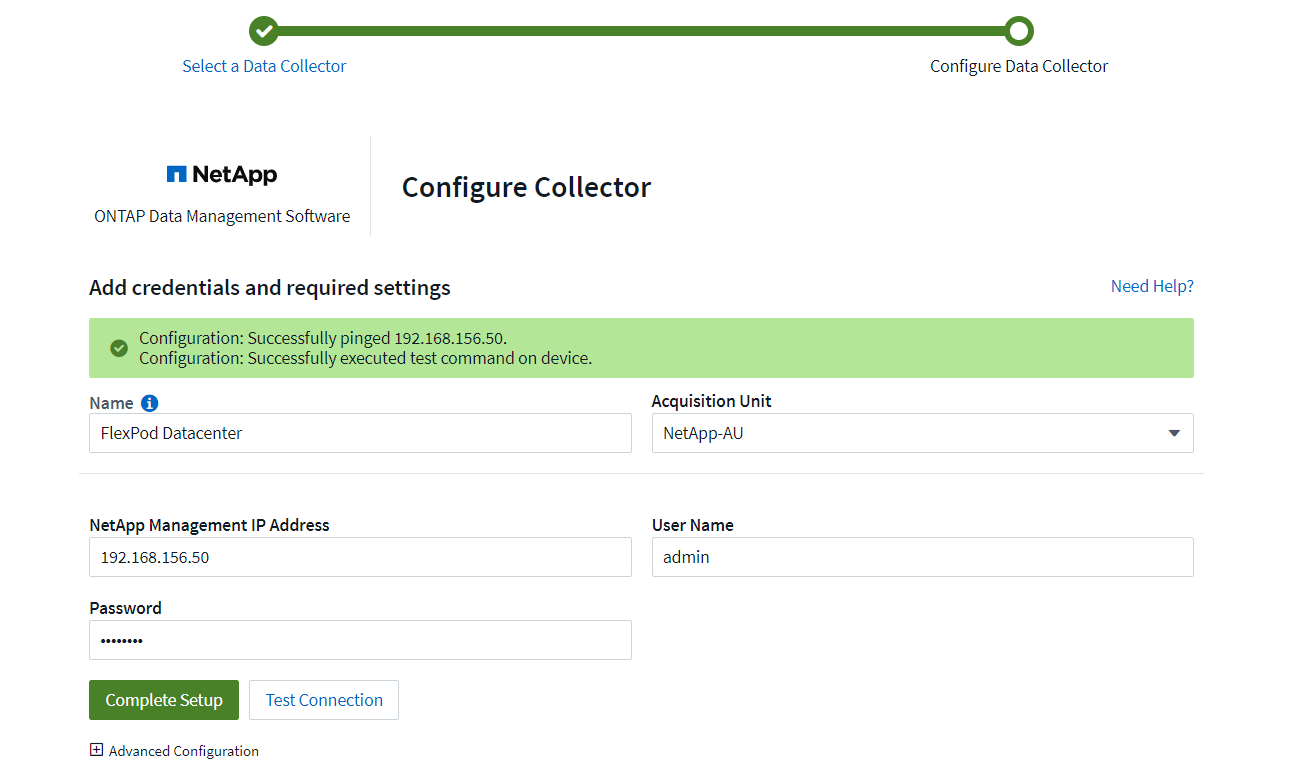Click the info icon beside Name

pyautogui.click(x=150, y=403)
